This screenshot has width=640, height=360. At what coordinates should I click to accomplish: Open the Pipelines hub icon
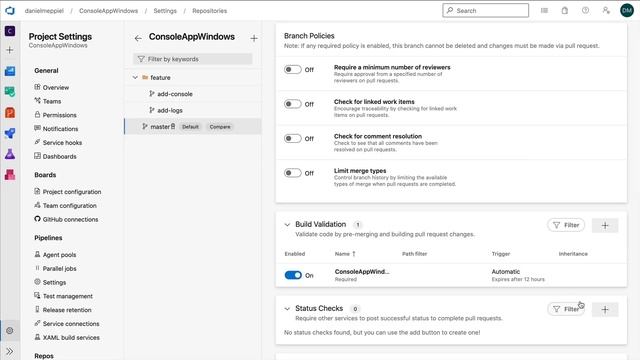coord(10,133)
